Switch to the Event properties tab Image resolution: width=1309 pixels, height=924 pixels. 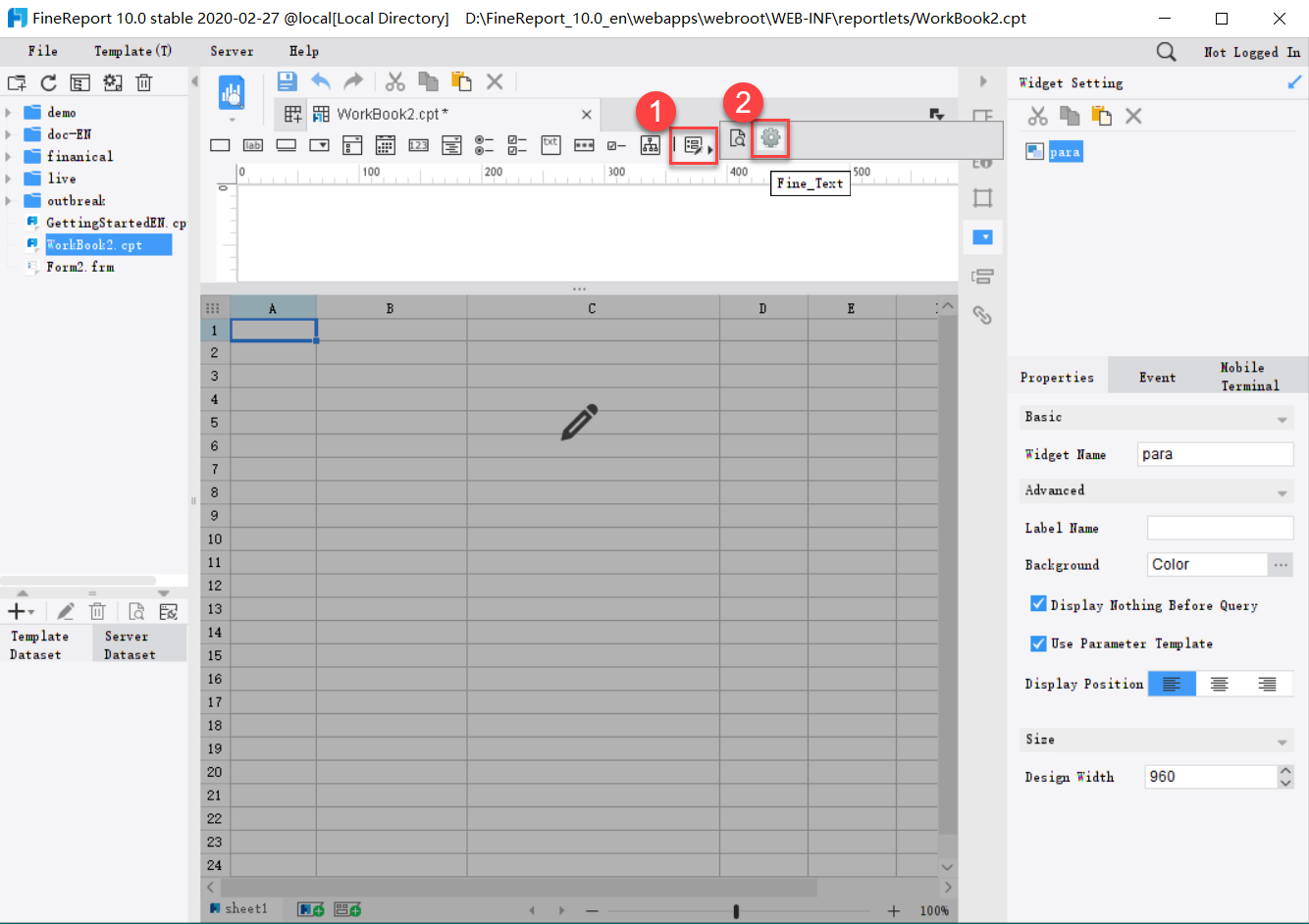coord(1157,376)
